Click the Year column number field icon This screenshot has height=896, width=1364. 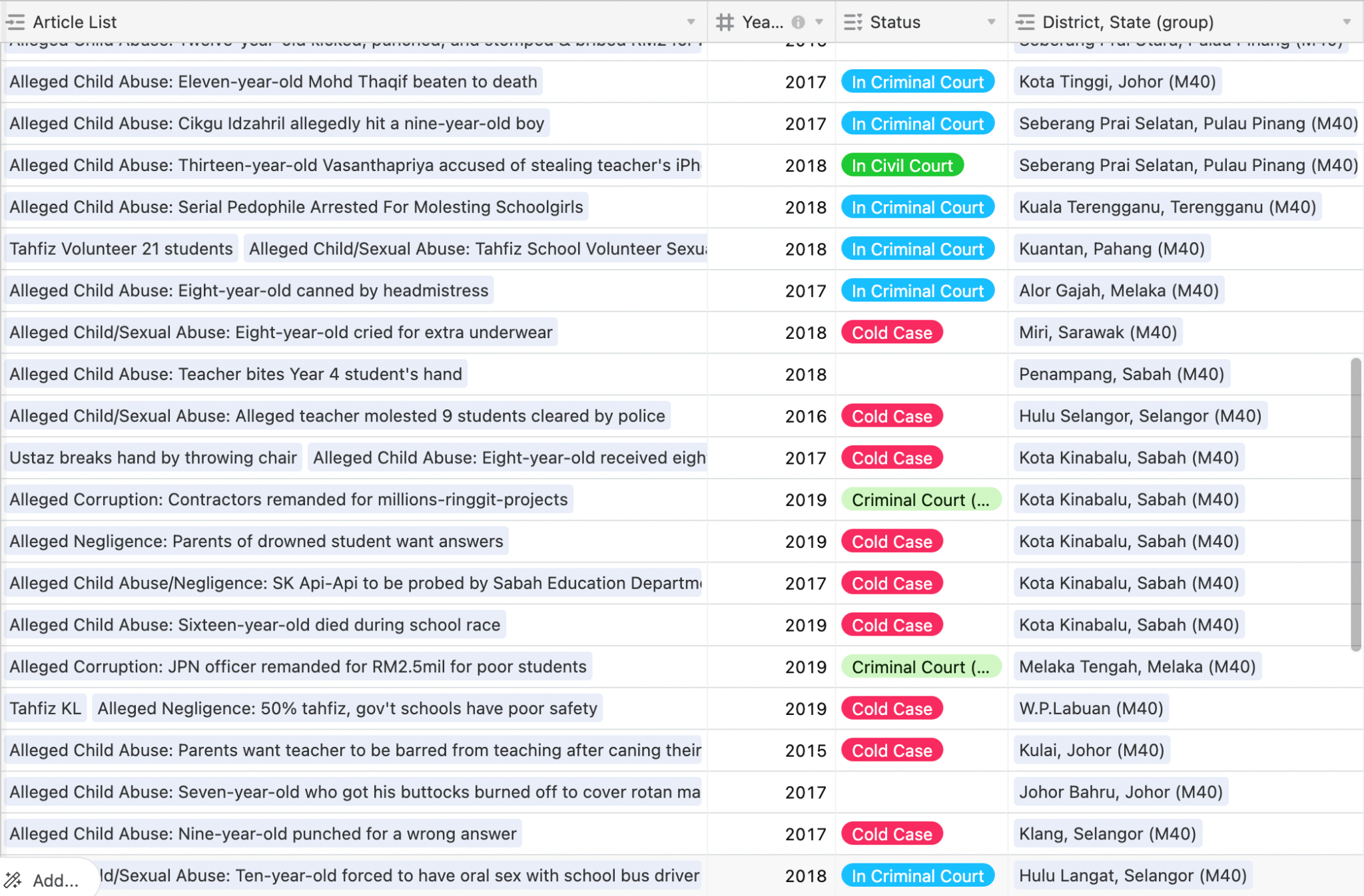(725, 23)
